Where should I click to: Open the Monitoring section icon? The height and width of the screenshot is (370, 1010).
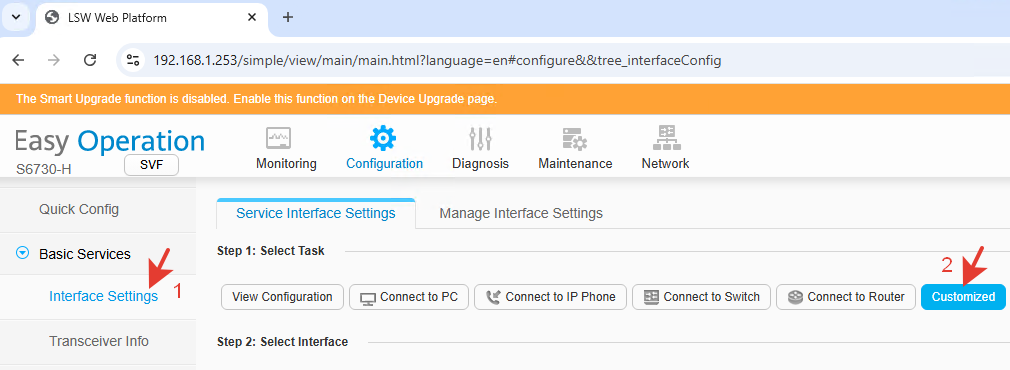tap(278, 138)
